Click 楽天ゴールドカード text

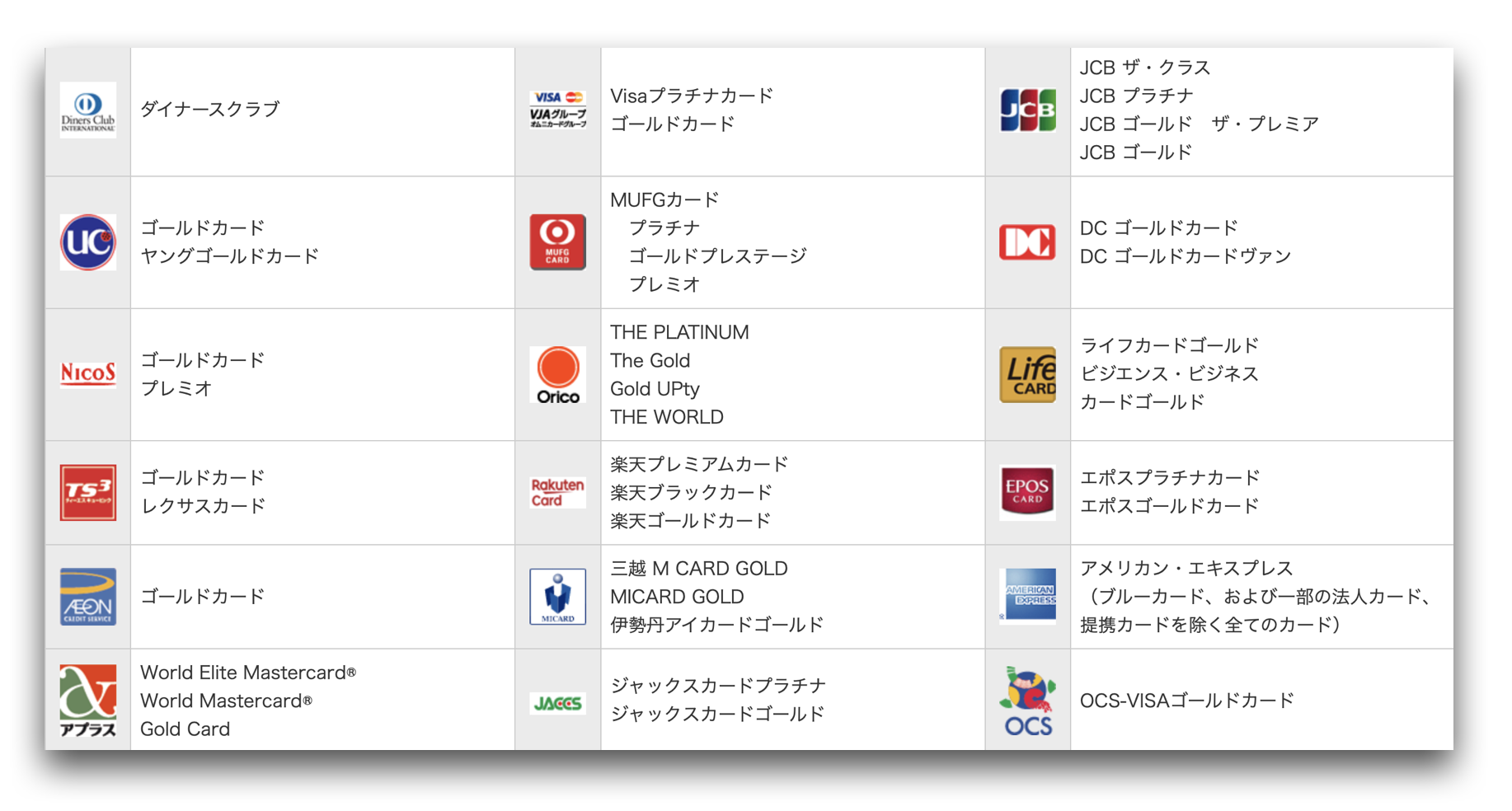(690, 521)
